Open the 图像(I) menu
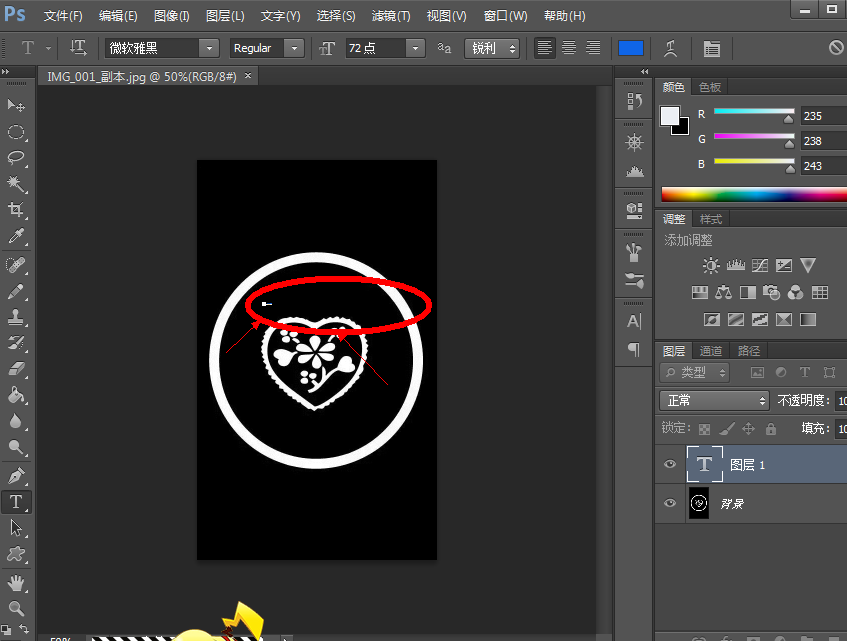Image resolution: width=847 pixels, height=641 pixels. [171, 16]
